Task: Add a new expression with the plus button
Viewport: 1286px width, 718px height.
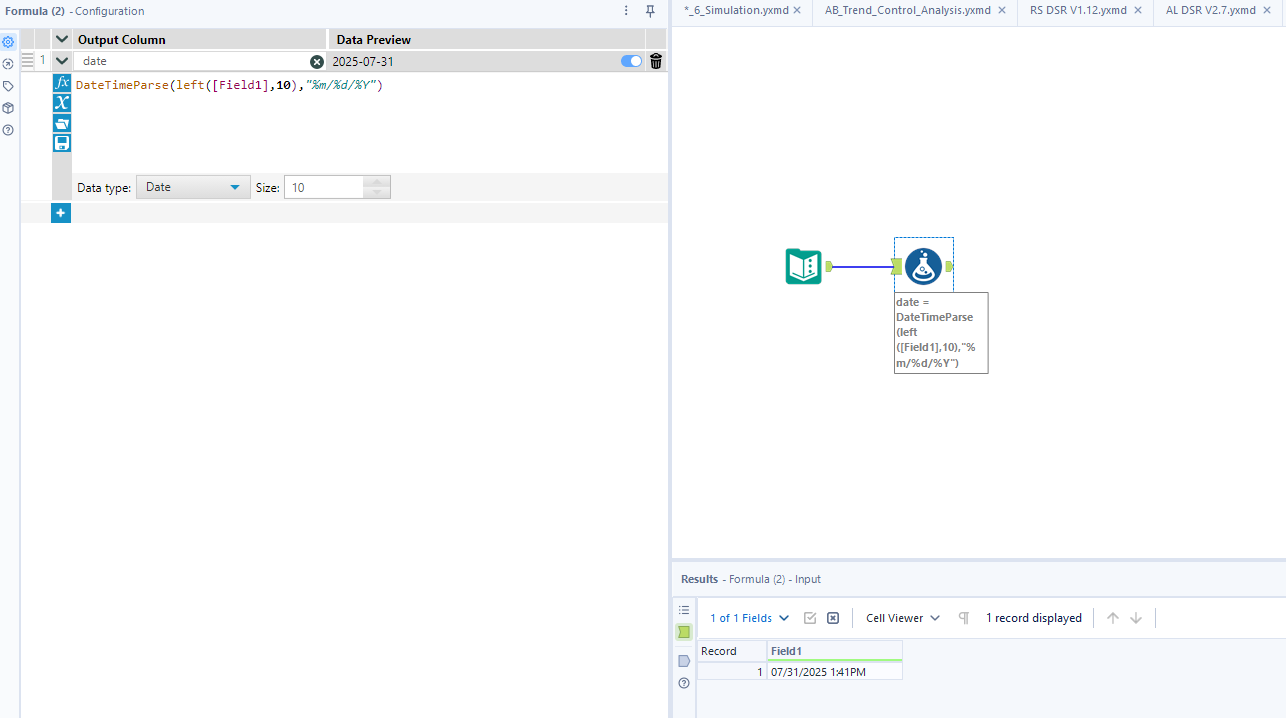Action: point(61,212)
